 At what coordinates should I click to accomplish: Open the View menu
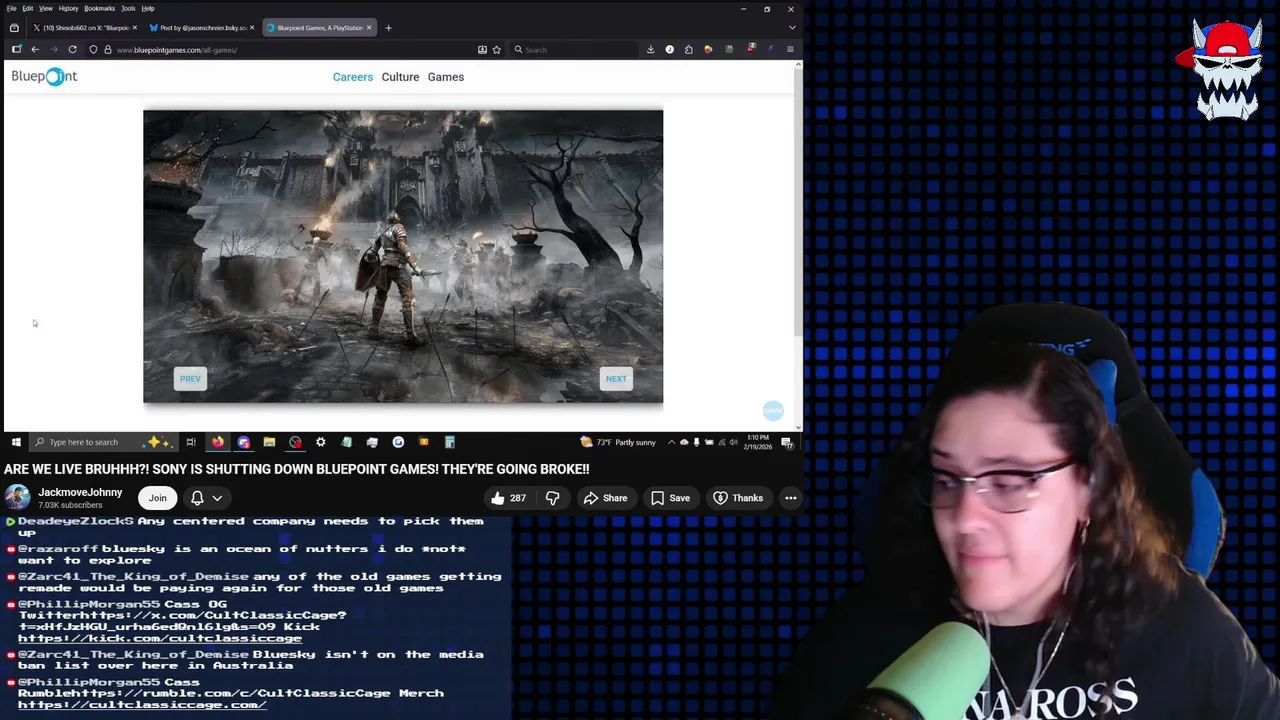(x=46, y=8)
